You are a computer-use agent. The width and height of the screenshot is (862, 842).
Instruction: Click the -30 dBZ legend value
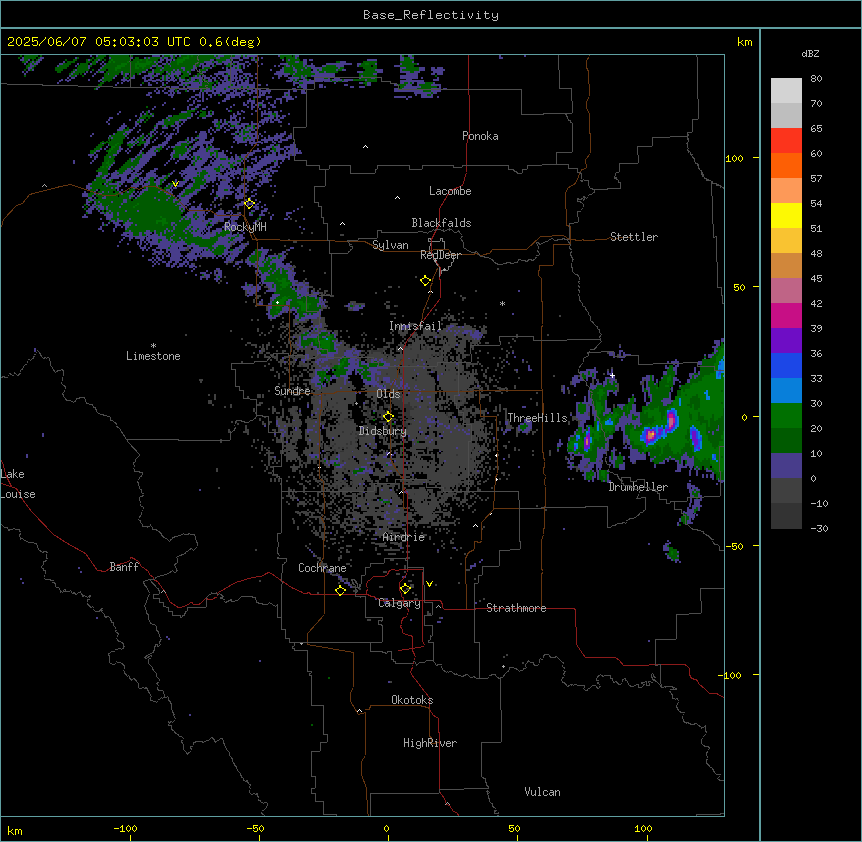[819, 528]
